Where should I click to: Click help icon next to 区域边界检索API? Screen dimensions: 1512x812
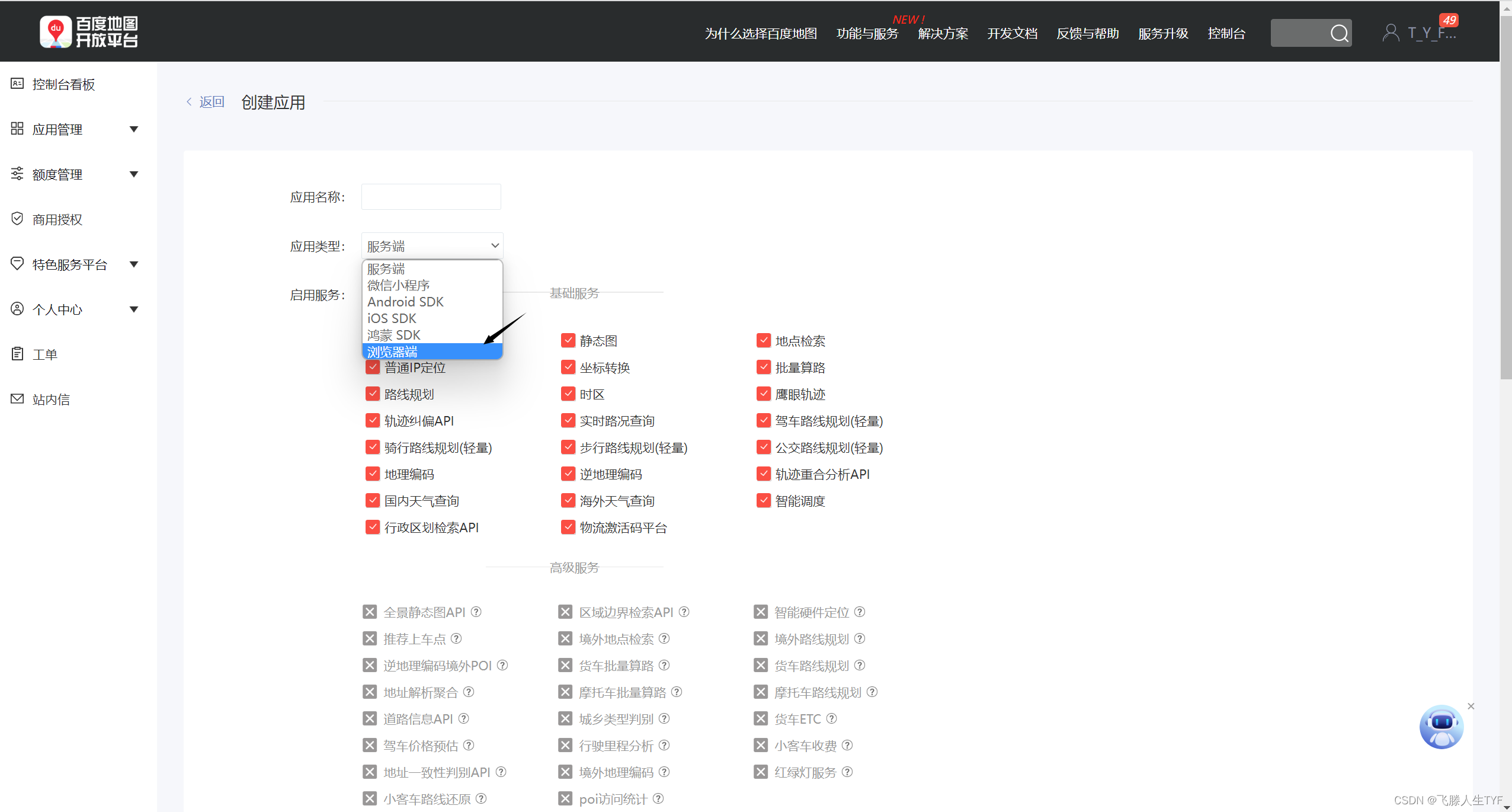[x=684, y=612]
